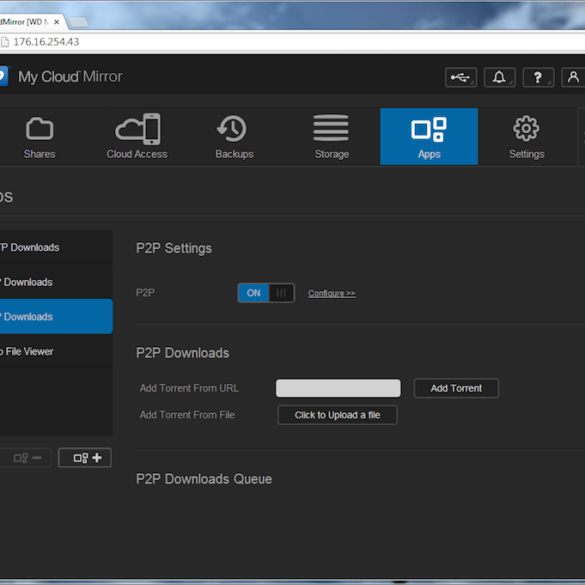Click the remove app minus button
Image resolution: width=585 pixels, height=585 pixels.
pos(25,458)
